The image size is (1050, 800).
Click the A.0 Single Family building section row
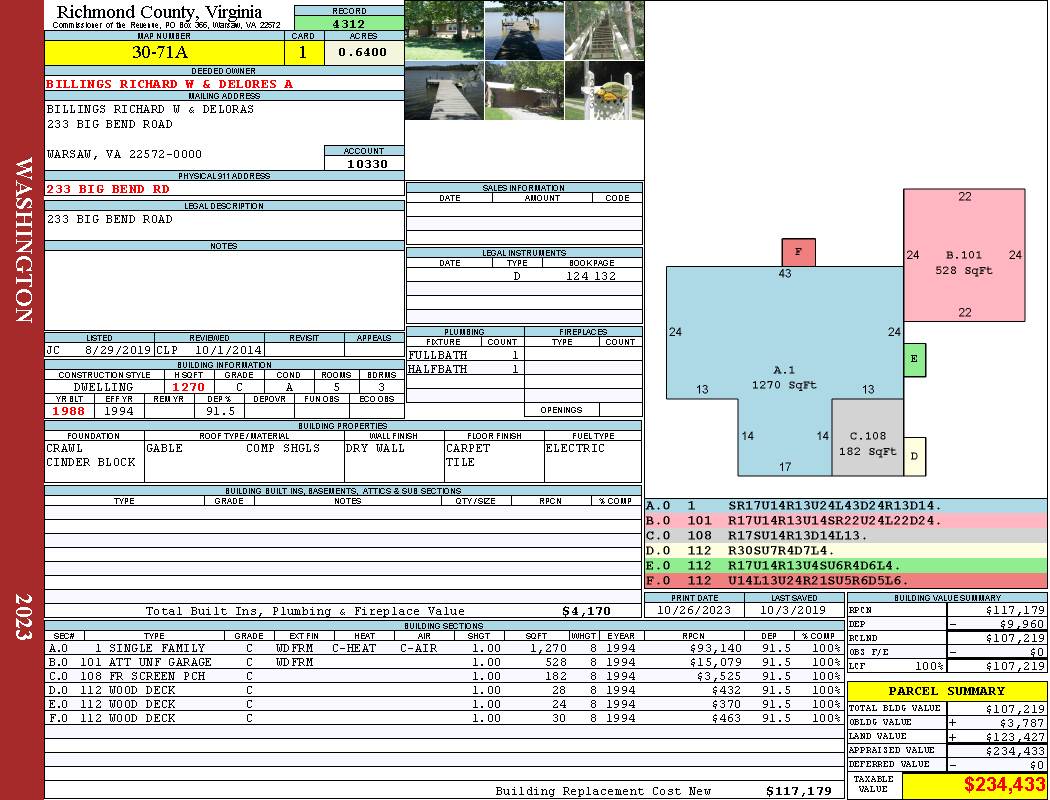point(444,648)
